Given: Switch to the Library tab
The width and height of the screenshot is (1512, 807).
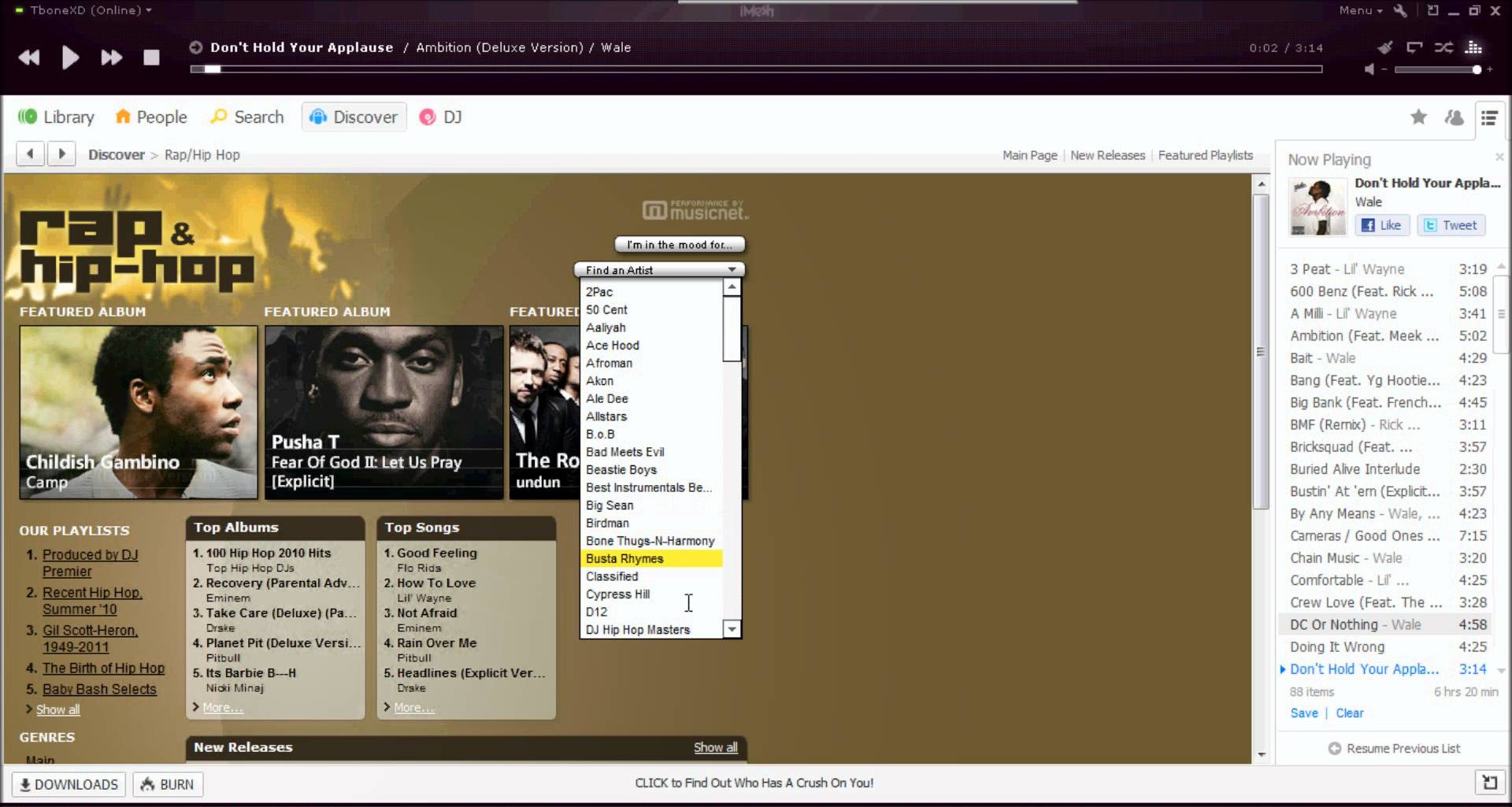Looking at the screenshot, I should (x=57, y=117).
